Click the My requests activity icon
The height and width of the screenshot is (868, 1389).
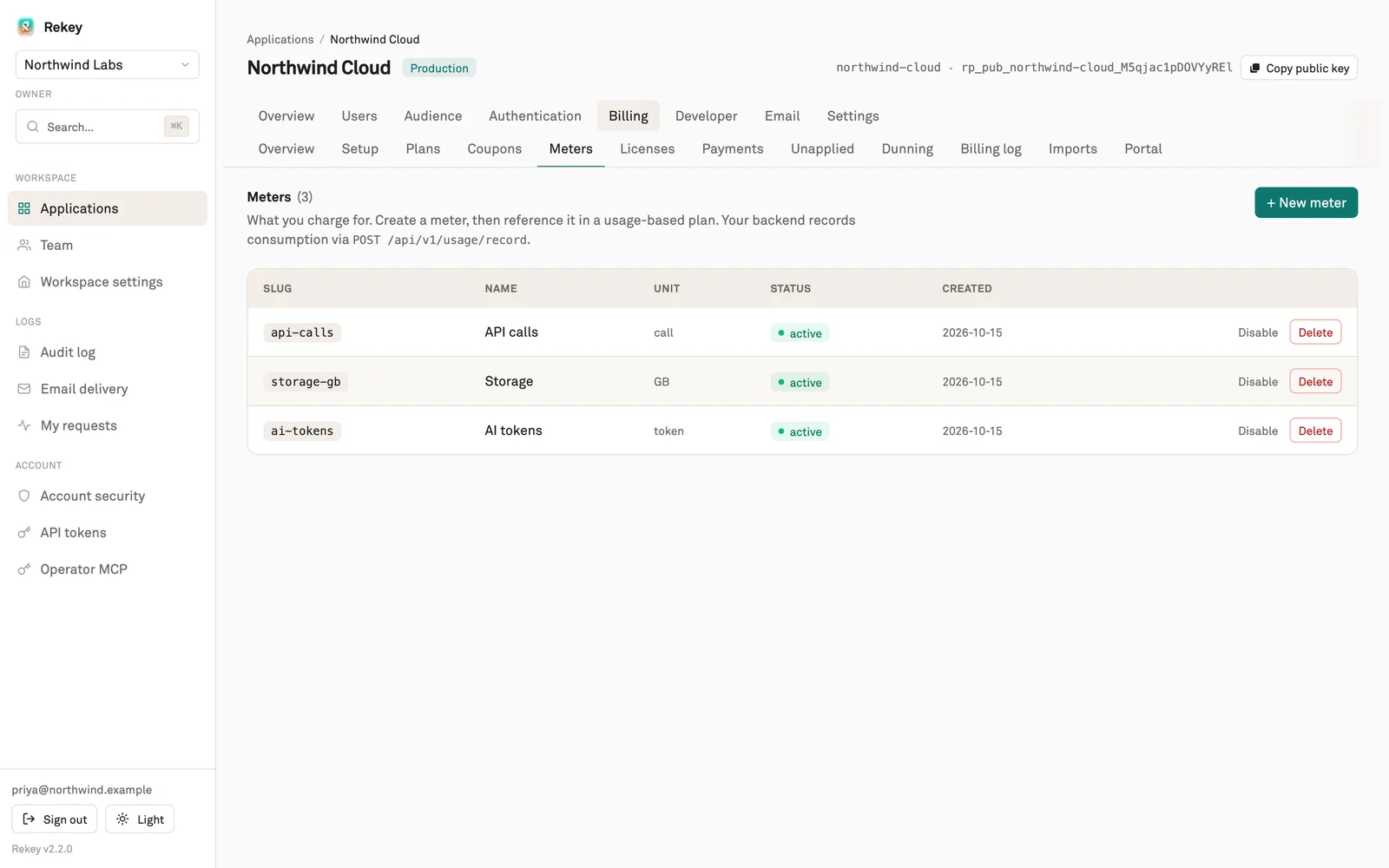24,425
